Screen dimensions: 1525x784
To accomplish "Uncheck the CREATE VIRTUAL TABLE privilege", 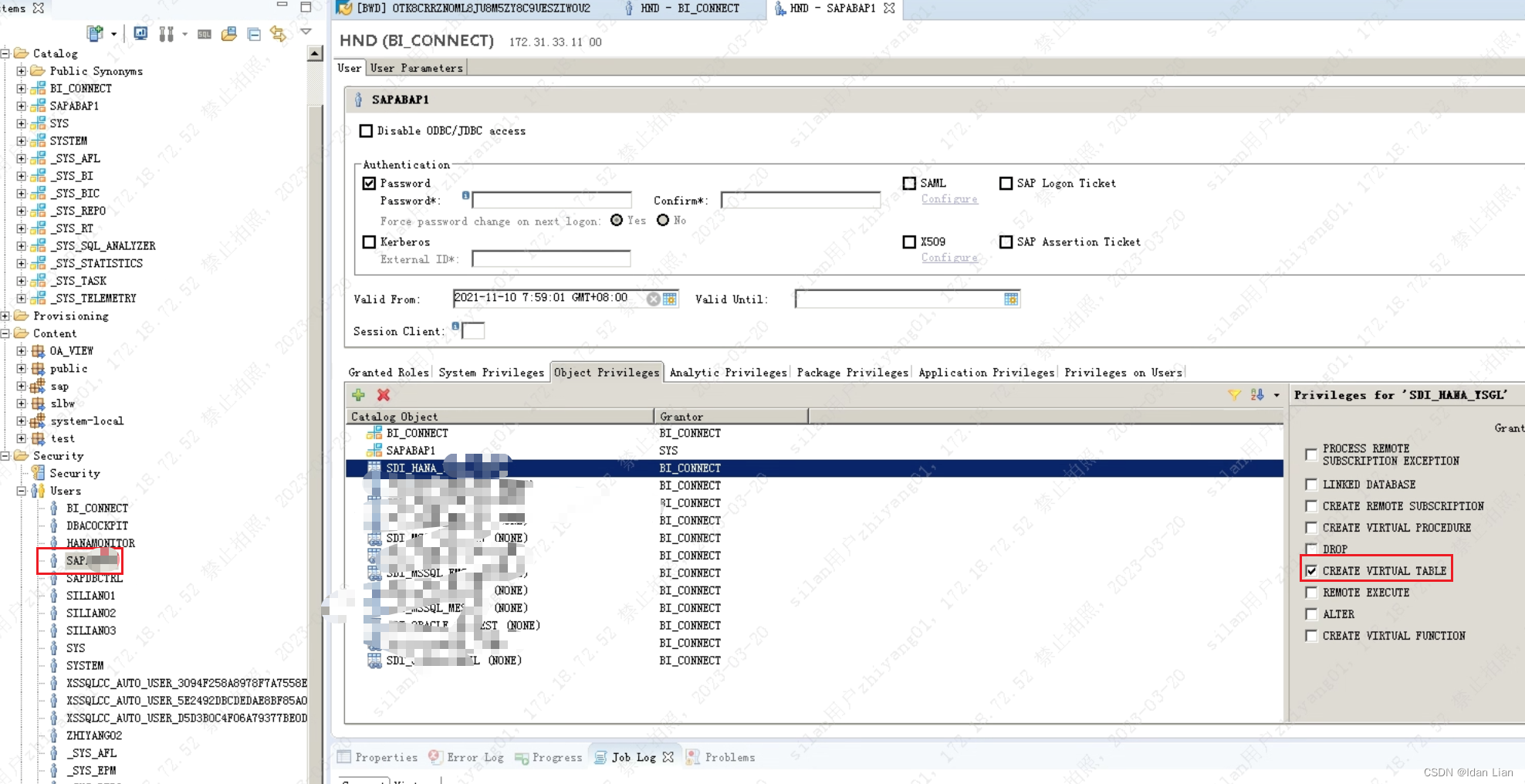I will [1312, 571].
